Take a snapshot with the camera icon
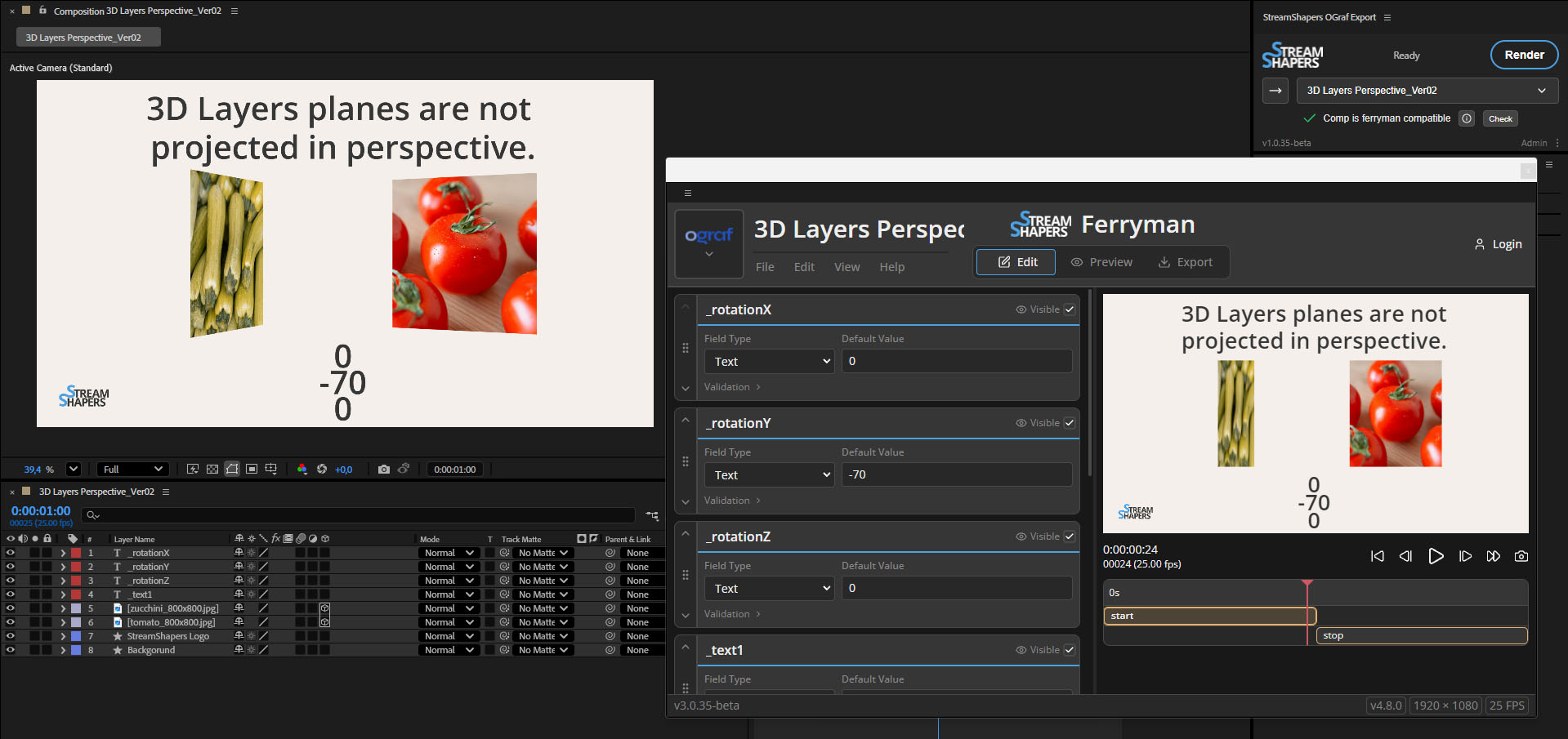Screen dimensions: 1568x739 point(384,469)
